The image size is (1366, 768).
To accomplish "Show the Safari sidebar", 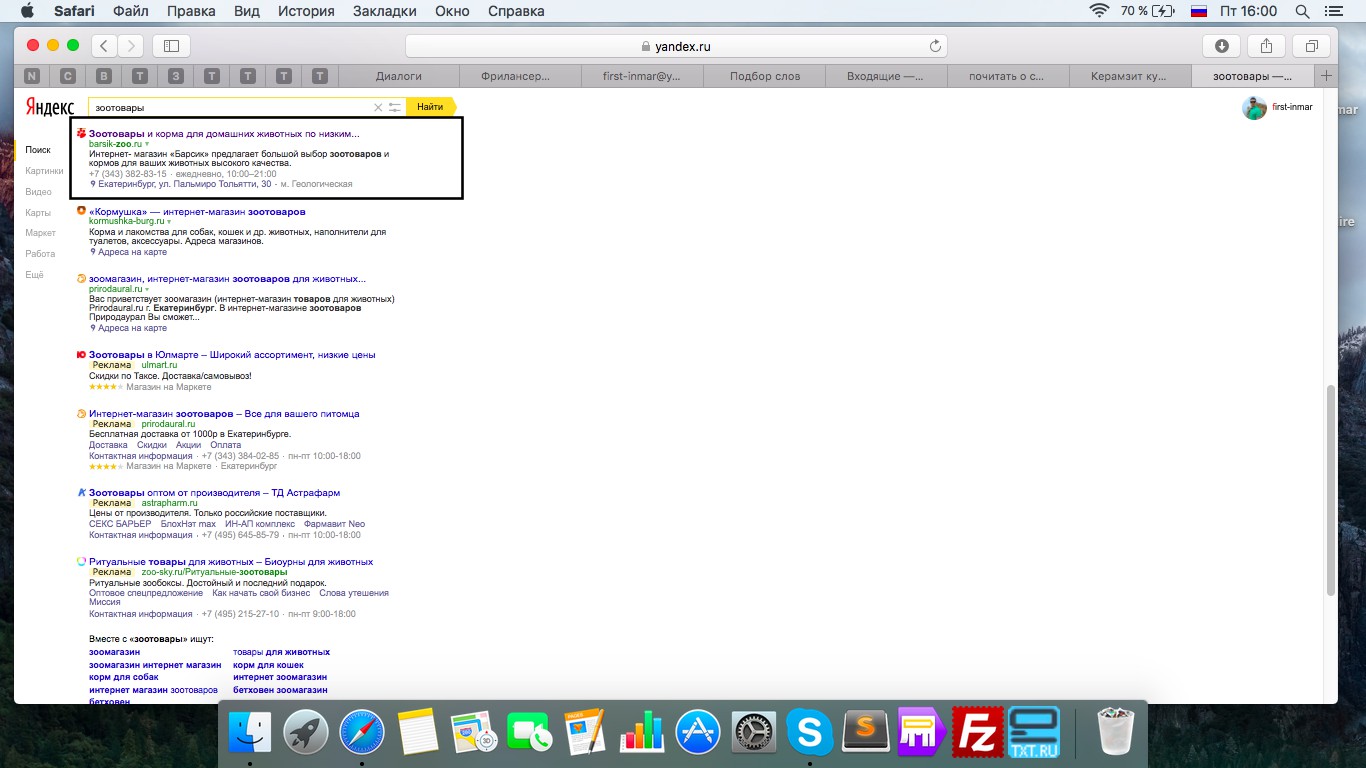I will [171, 46].
